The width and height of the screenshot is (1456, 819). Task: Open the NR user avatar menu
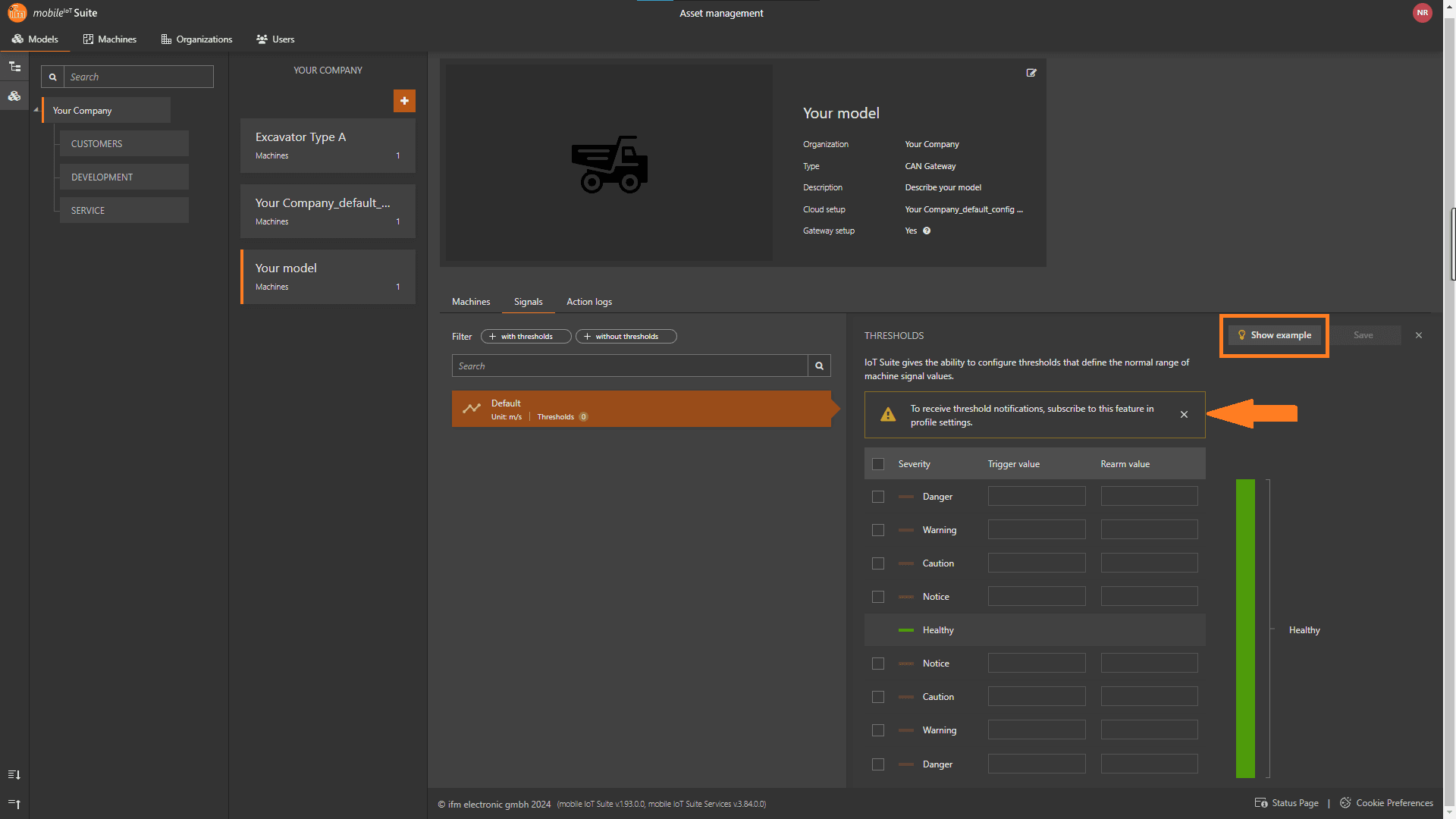(x=1422, y=13)
